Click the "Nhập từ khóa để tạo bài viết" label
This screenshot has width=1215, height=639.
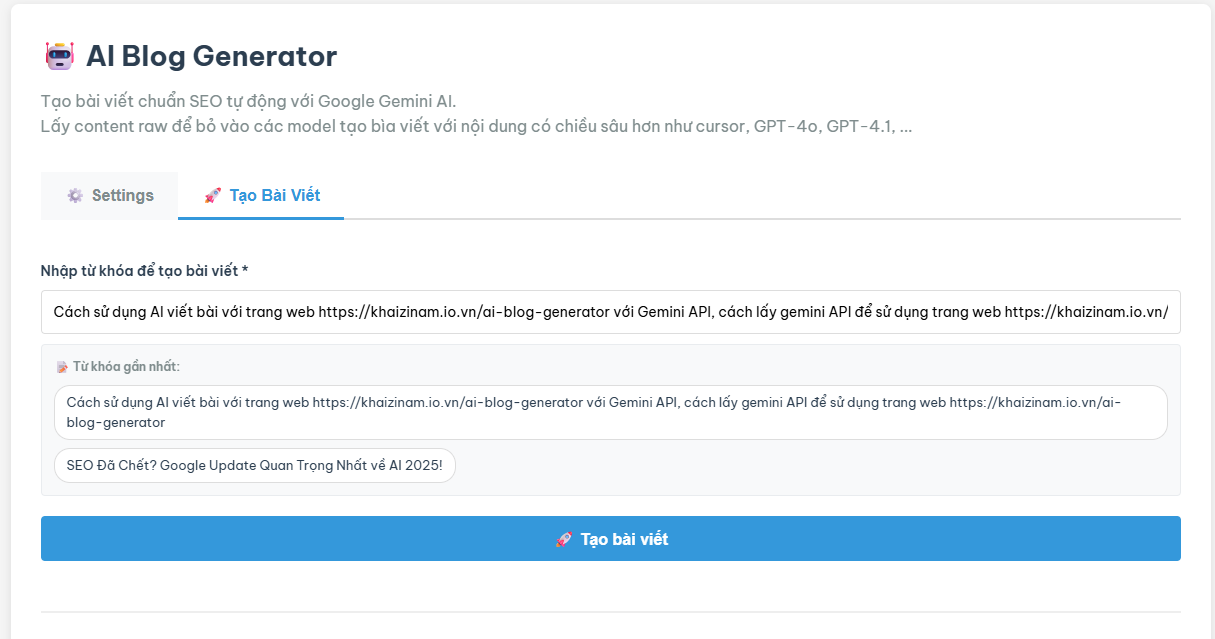[138, 271]
